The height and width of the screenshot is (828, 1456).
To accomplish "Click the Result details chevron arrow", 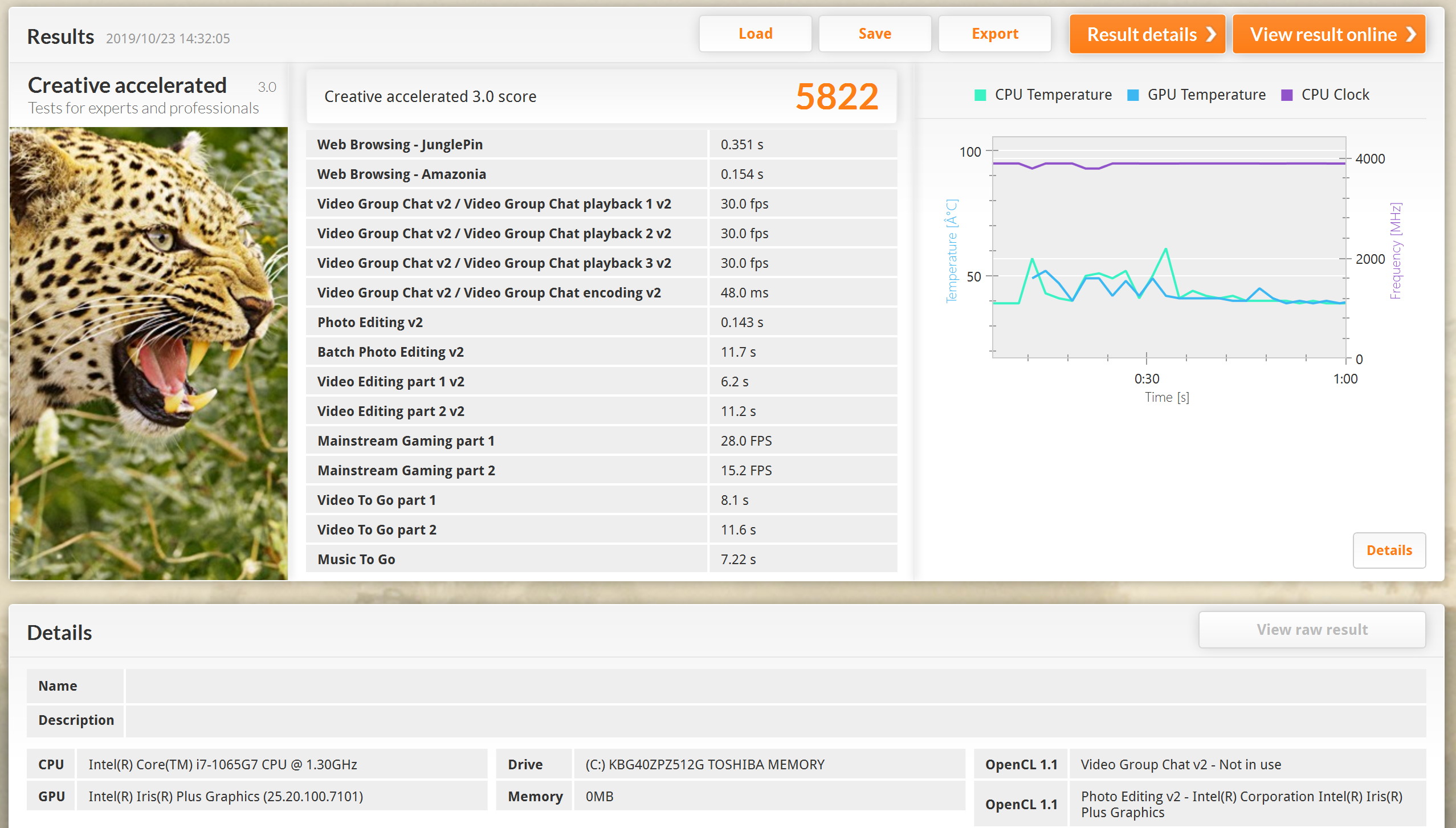I will [x=1211, y=35].
